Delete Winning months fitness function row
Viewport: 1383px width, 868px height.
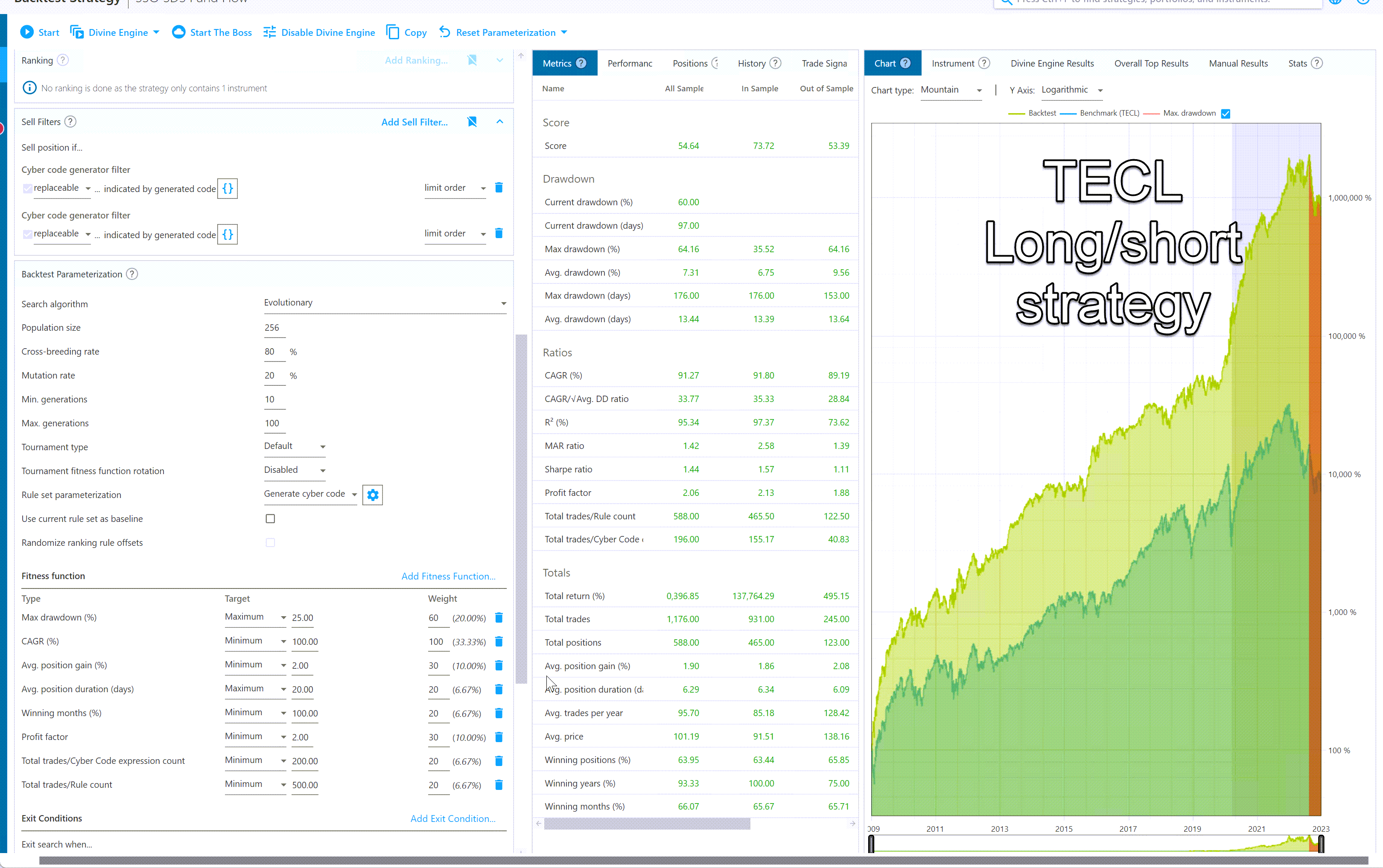click(x=499, y=713)
